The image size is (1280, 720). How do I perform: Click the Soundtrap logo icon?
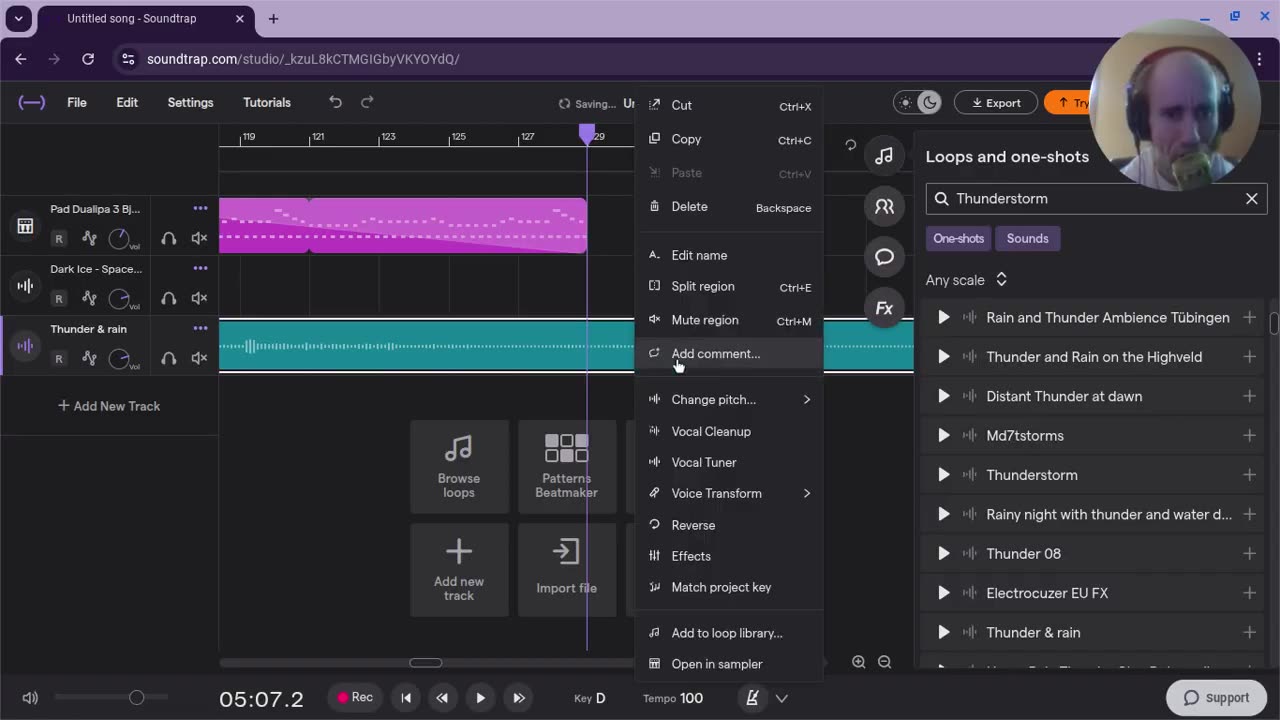32,102
